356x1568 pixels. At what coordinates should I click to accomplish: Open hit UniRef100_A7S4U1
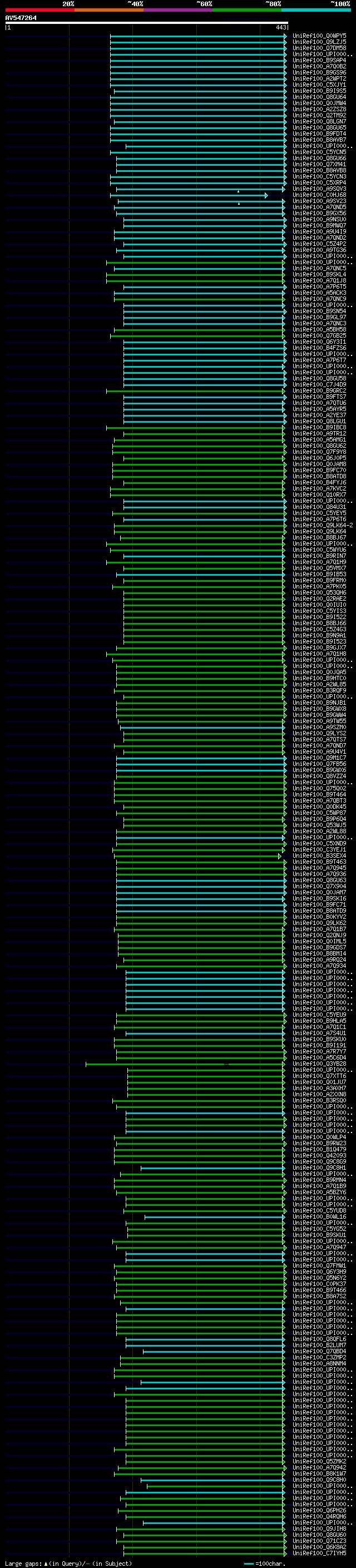(319, 1033)
